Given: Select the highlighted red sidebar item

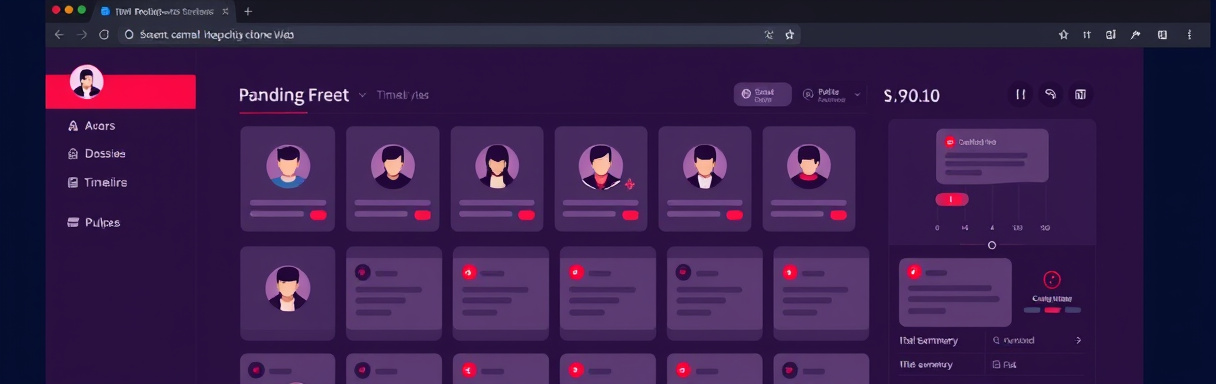Looking at the screenshot, I should (120, 91).
